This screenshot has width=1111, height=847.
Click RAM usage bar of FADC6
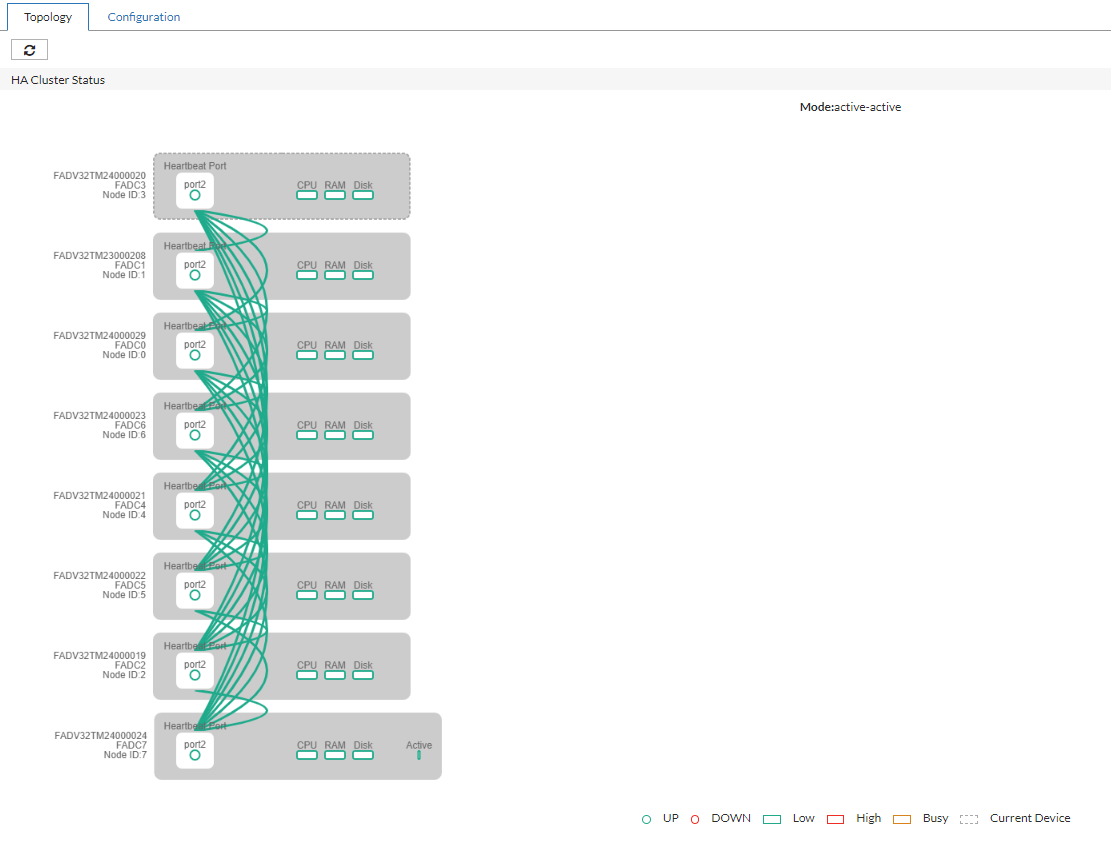pyautogui.click(x=335, y=436)
